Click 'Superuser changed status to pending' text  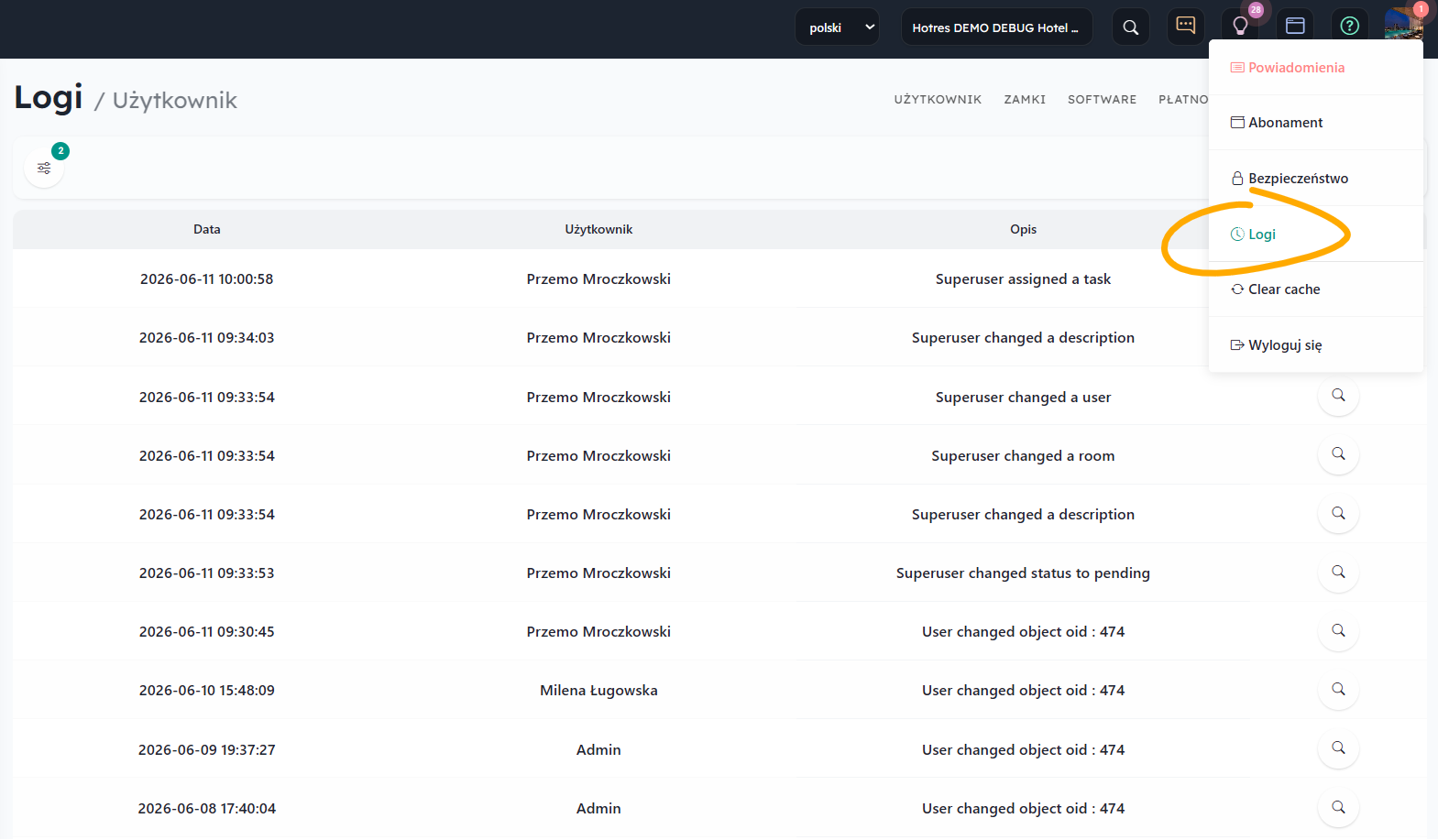pos(1023,573)
